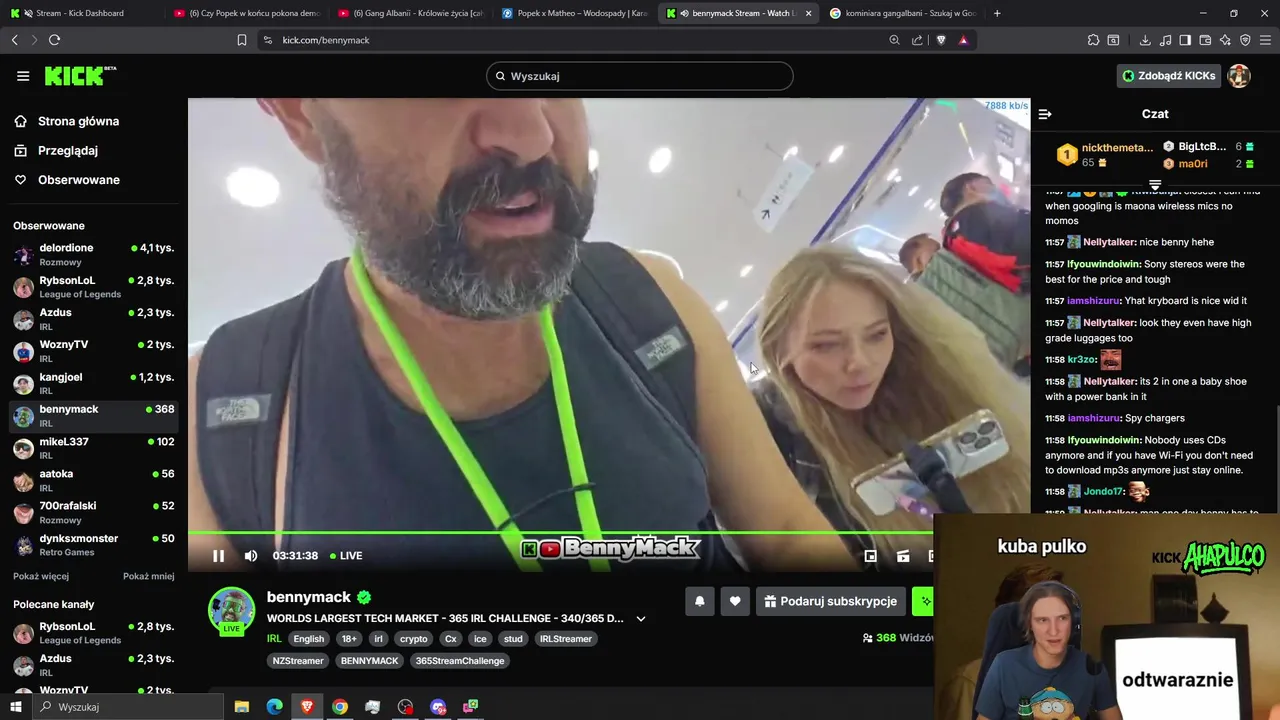The image size is (1280, 720).
Task: Go to Strona główna
Action: click(x=78, y=121)
